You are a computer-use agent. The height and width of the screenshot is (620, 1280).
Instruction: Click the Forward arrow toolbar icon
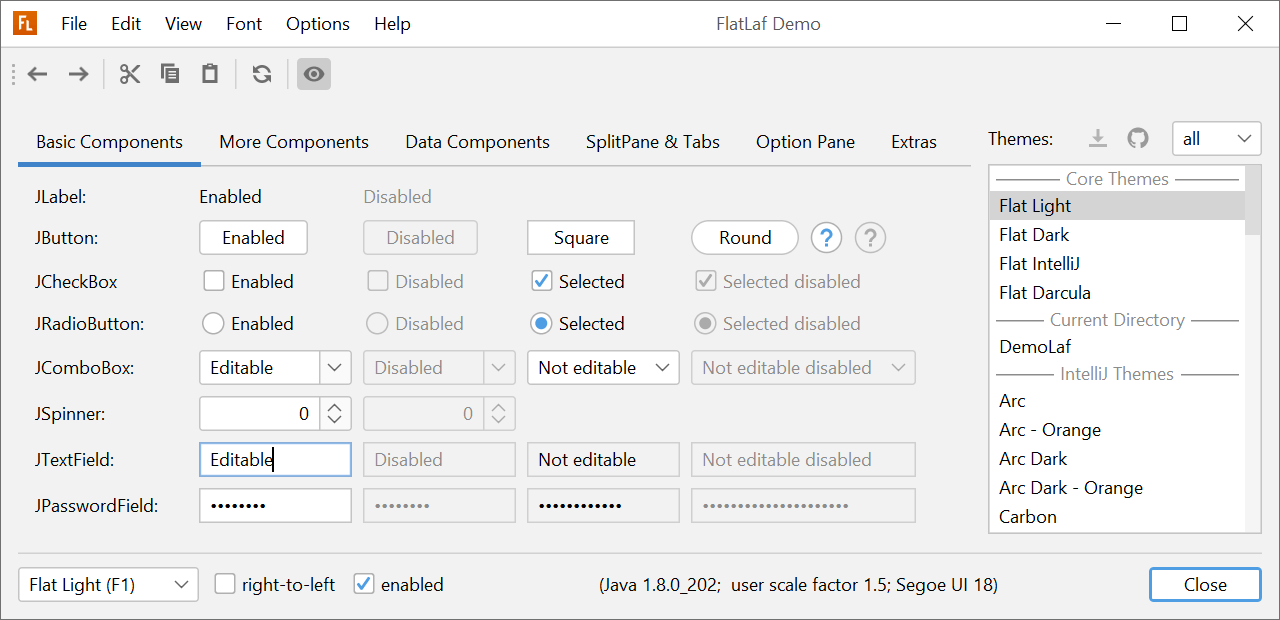pyautogui.click(x=78, y=74)
